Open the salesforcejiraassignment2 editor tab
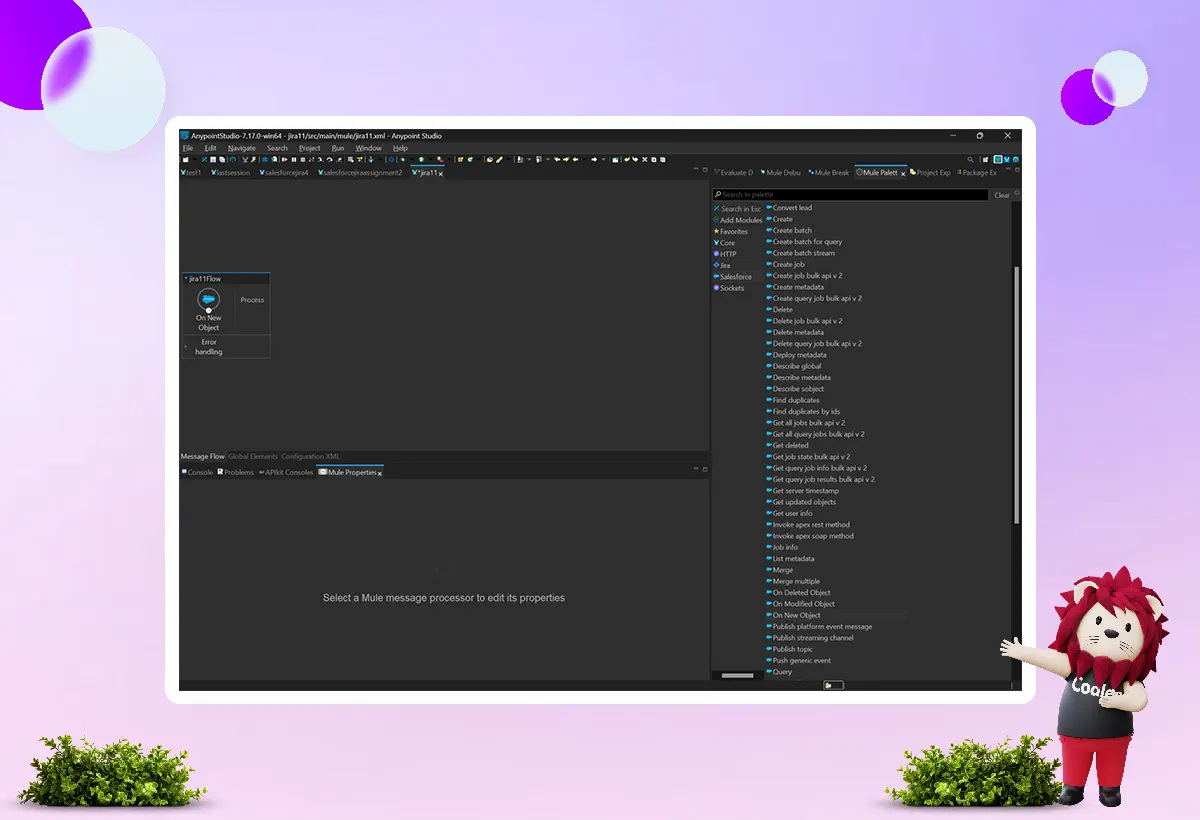Screen dimensions: 1200x820 point(360,173)
